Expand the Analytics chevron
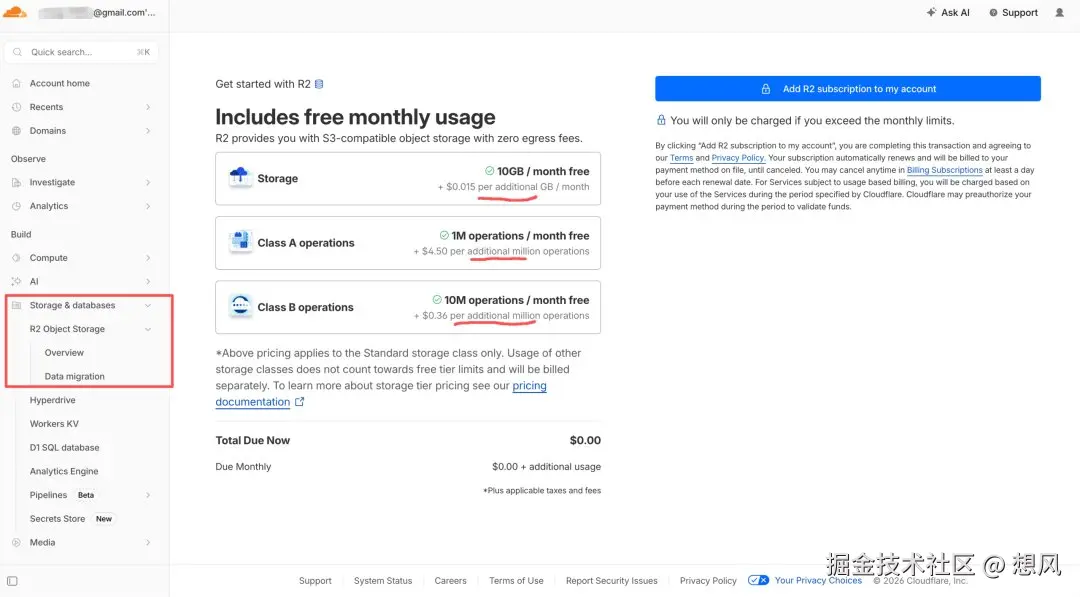1080x597 pixels. tap(148, 206)
